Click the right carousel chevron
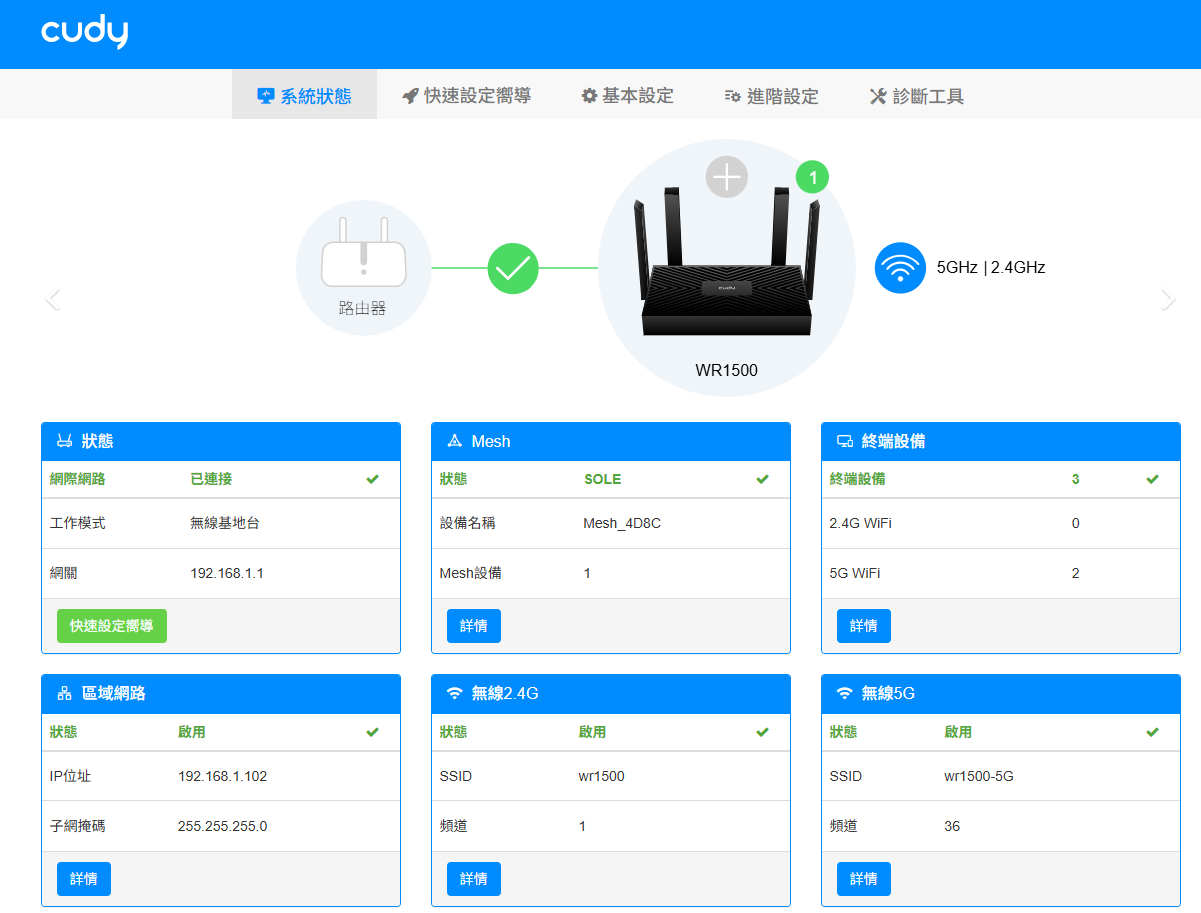1201x913 pixels. [x=1168, y=299]
